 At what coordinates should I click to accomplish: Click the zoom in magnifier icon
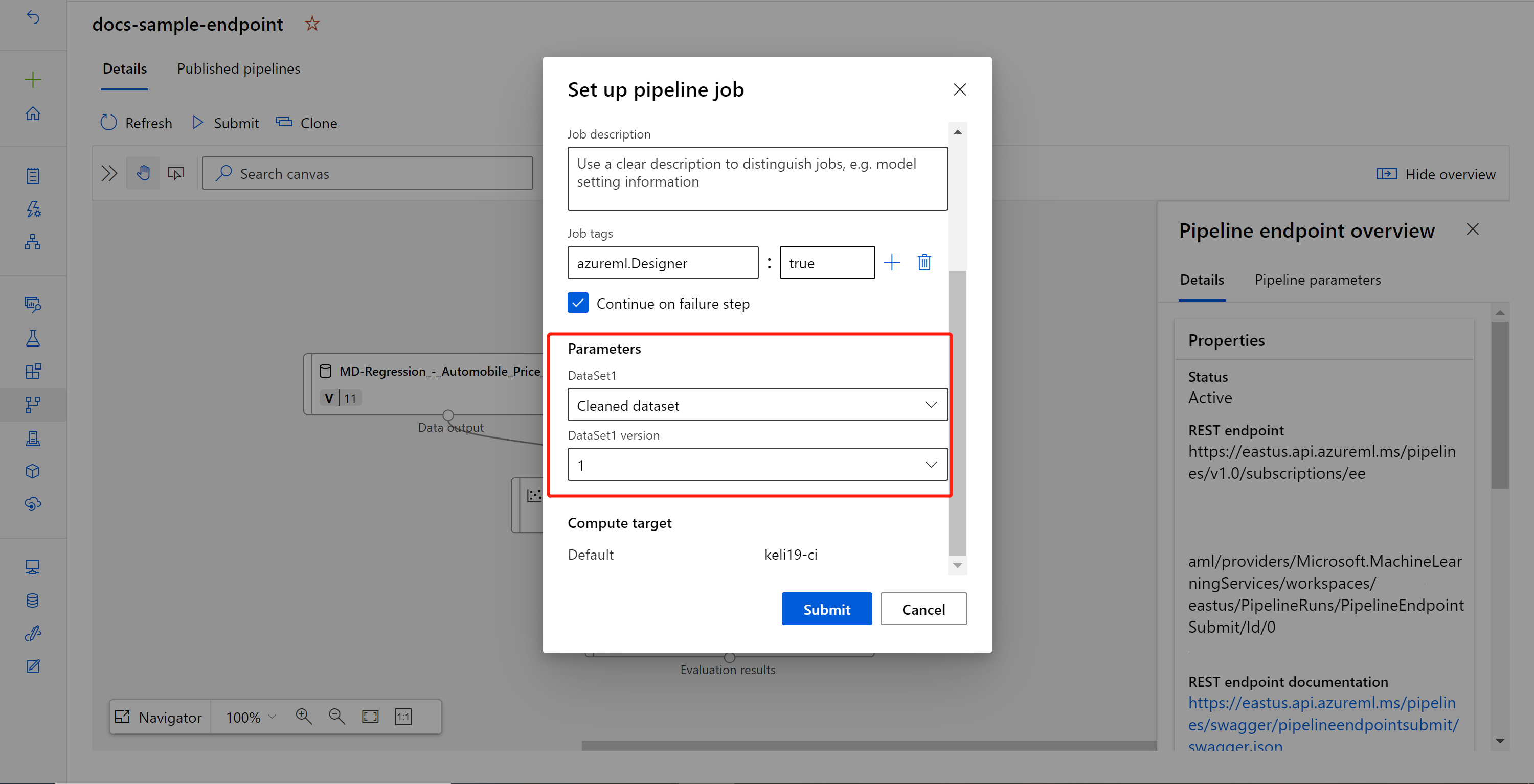pyautogui.click(x=304, y=717)
